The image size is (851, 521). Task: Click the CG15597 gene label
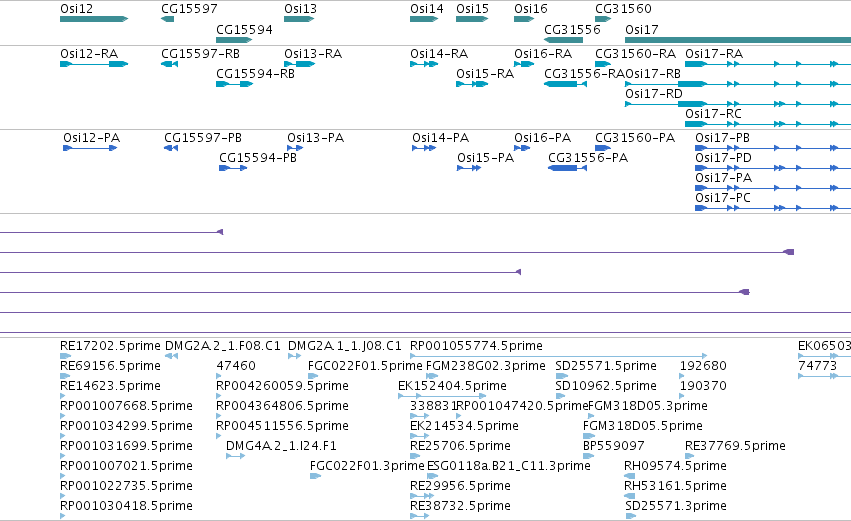tap(189, 9)
